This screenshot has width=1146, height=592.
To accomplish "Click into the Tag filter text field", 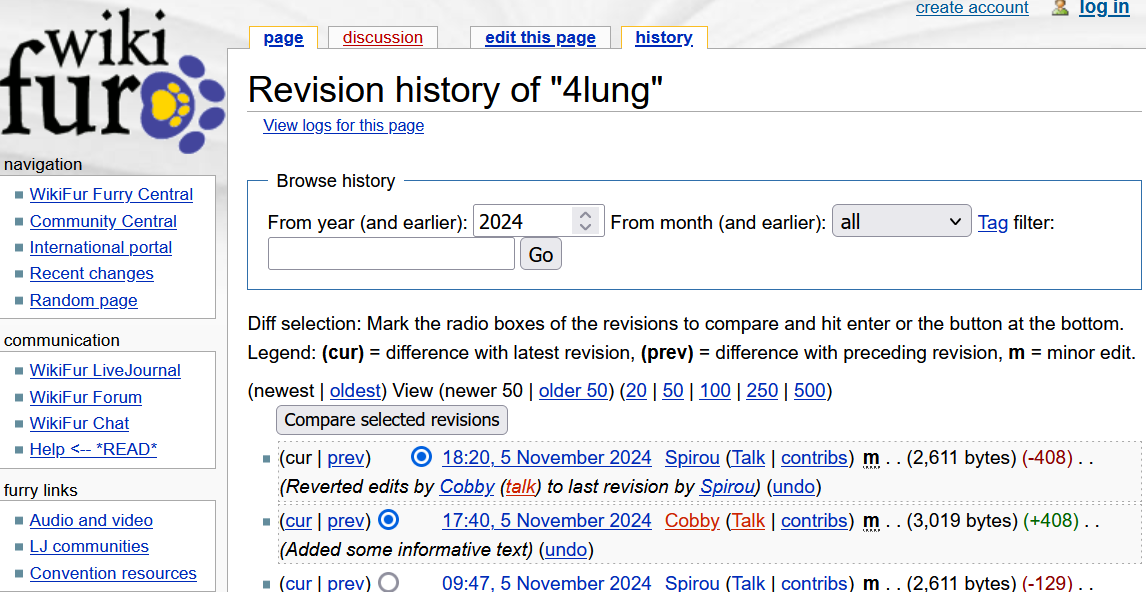I will click(391, 254).
